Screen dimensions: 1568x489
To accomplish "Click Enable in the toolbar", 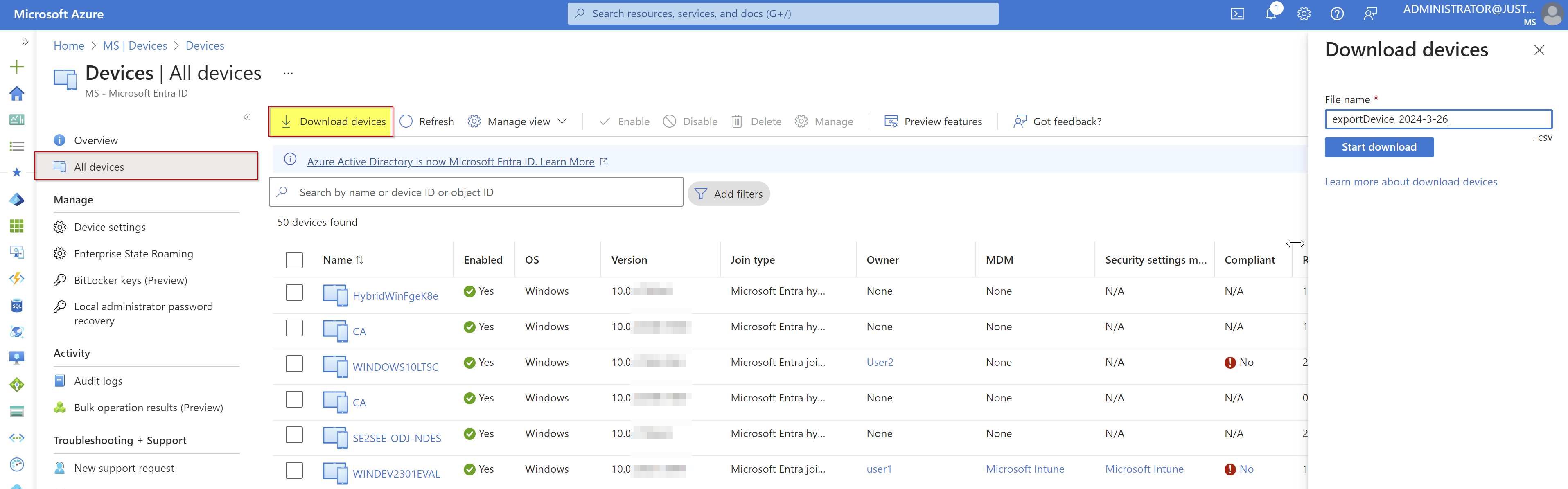I will [x=625, y=121].
